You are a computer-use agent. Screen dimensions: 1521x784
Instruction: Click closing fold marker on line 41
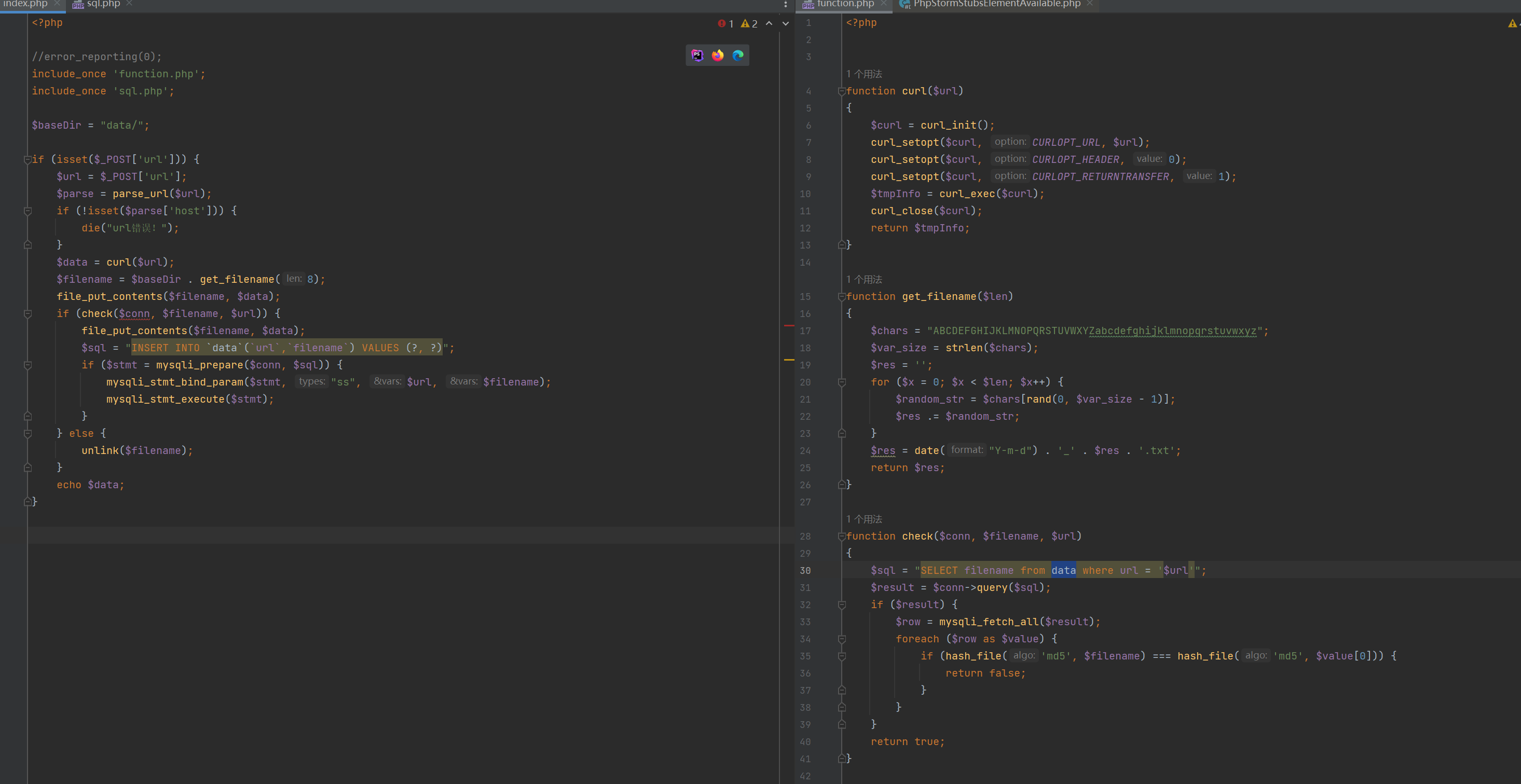click(841, 759)
